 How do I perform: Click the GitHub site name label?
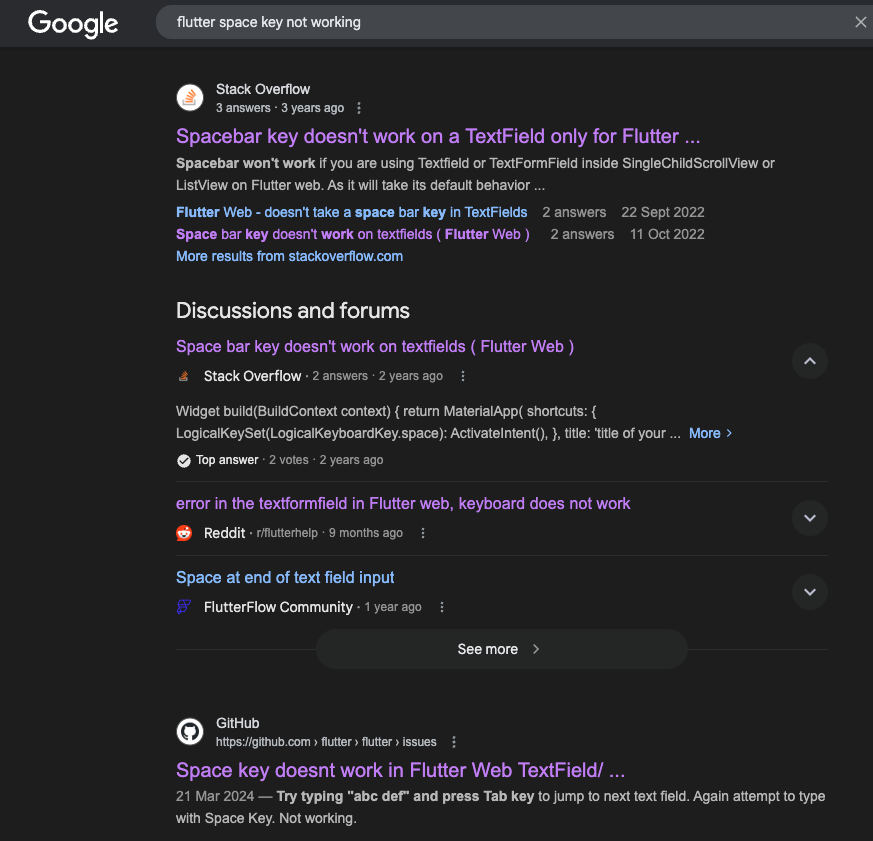point(238,723)
